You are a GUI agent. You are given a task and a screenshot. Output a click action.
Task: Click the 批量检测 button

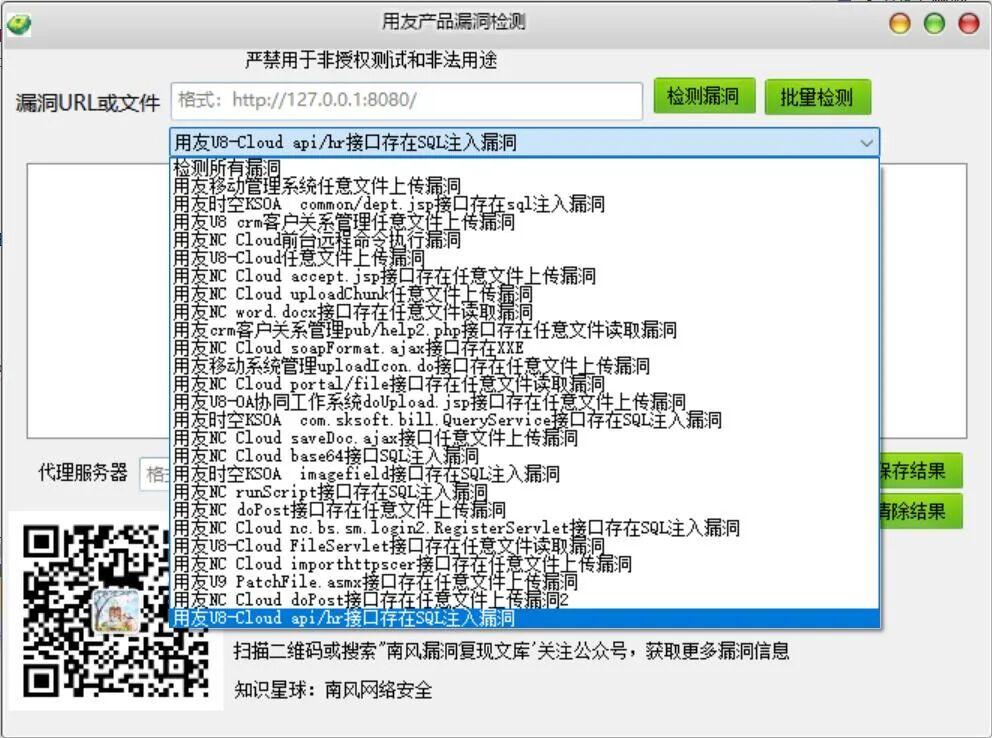817,97
